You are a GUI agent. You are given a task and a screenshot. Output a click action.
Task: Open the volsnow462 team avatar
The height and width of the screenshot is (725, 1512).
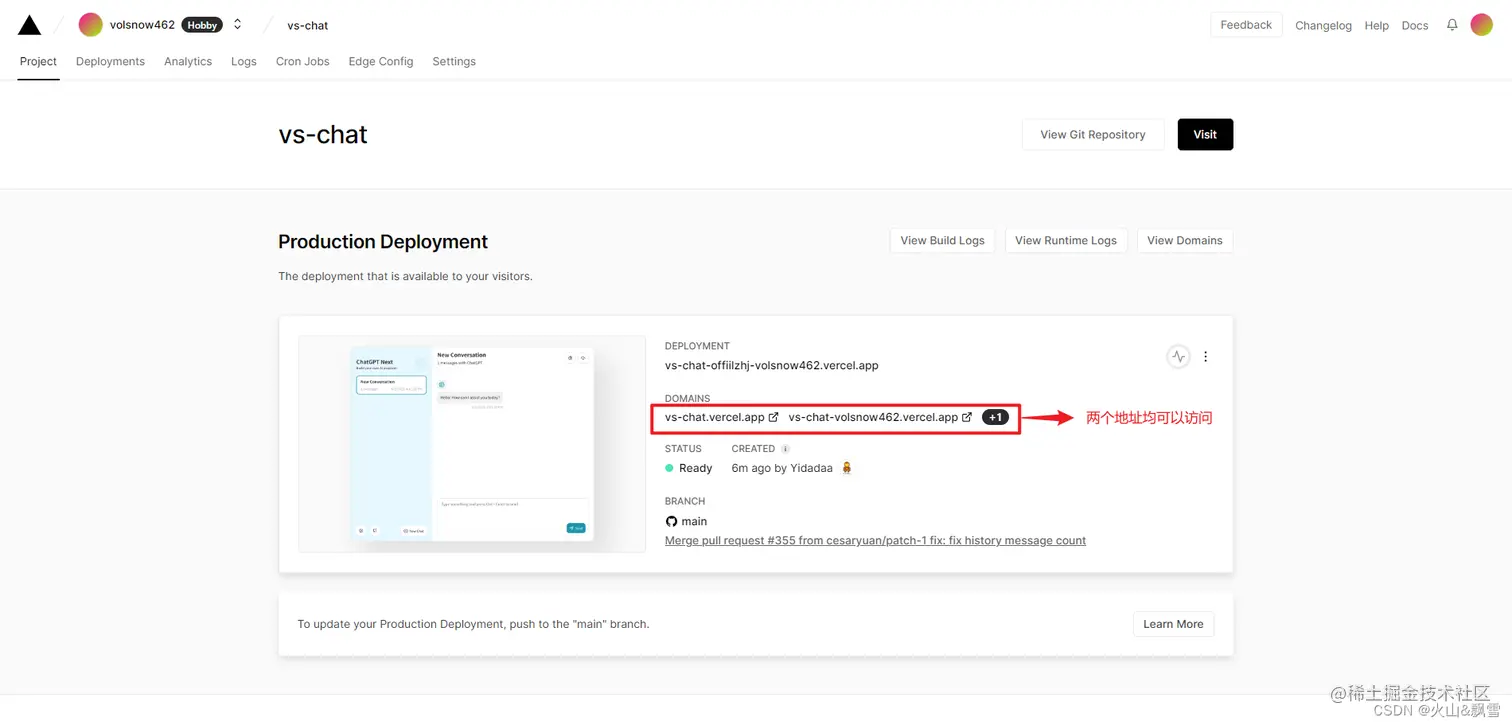(x=91, y=25)
